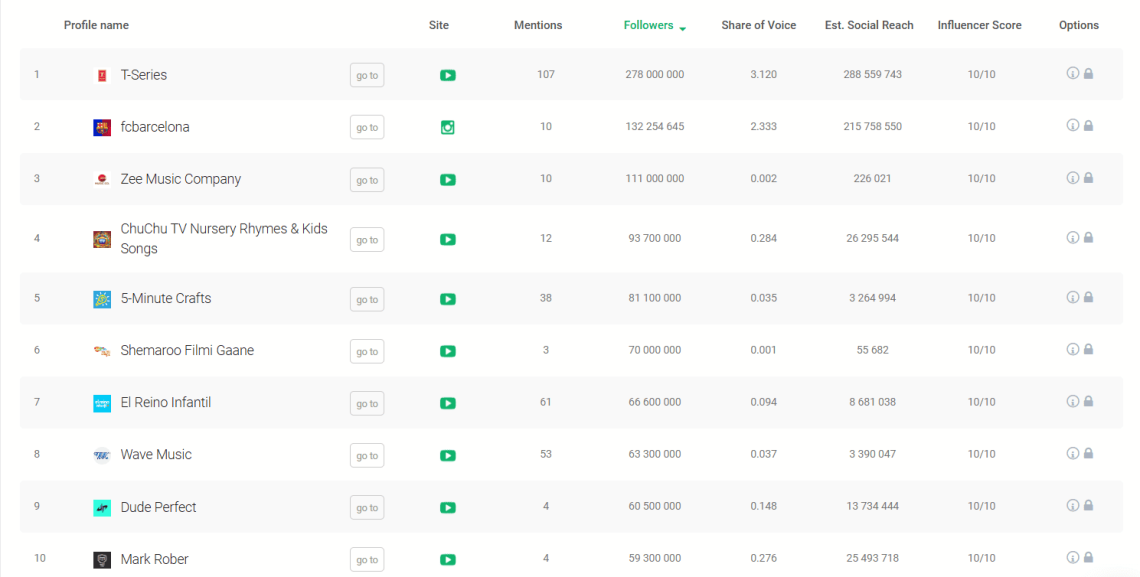The image size is (1140, 577).
Task: Click the YouTube site icon for T-Series
Action: (448, 75)
